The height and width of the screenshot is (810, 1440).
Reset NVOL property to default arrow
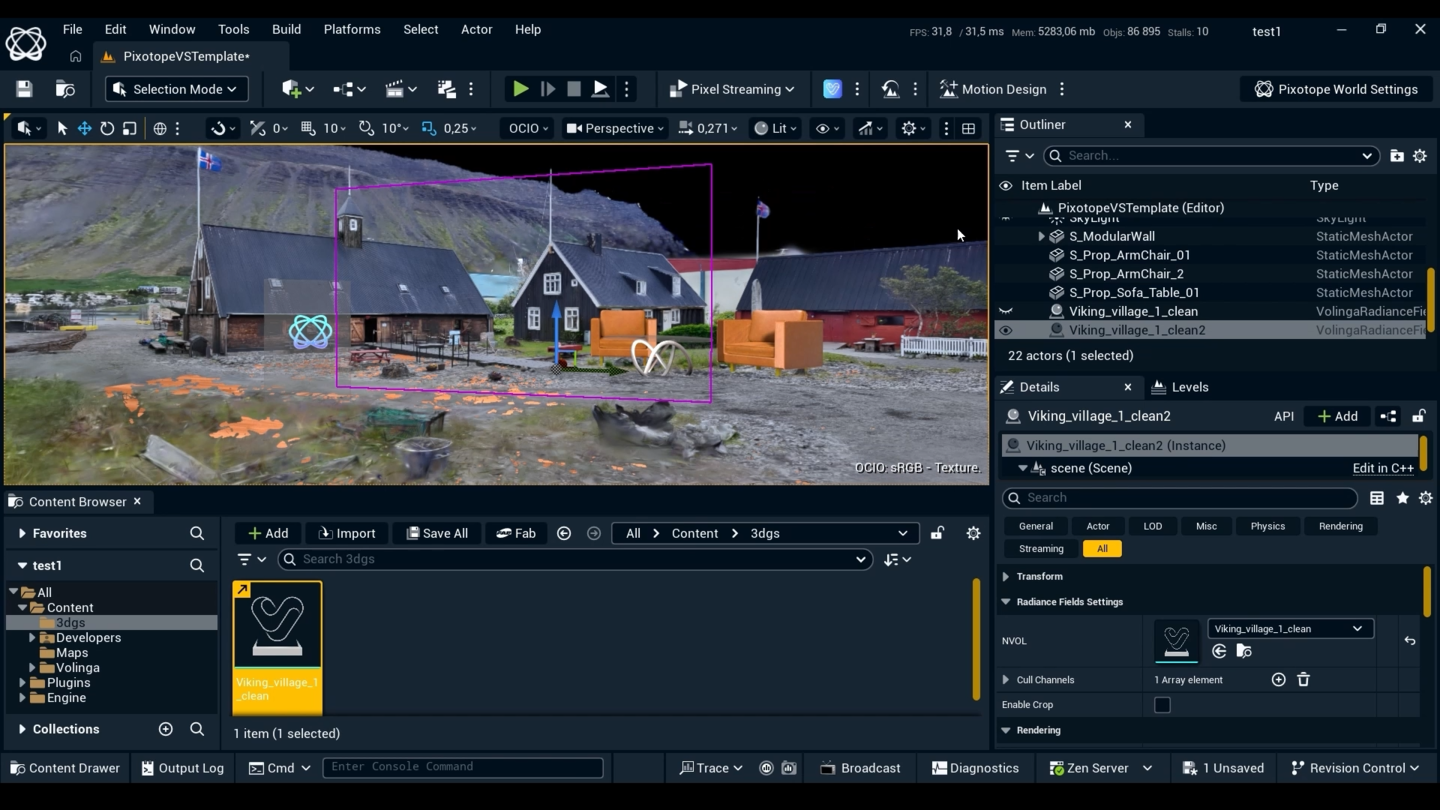1410,641
